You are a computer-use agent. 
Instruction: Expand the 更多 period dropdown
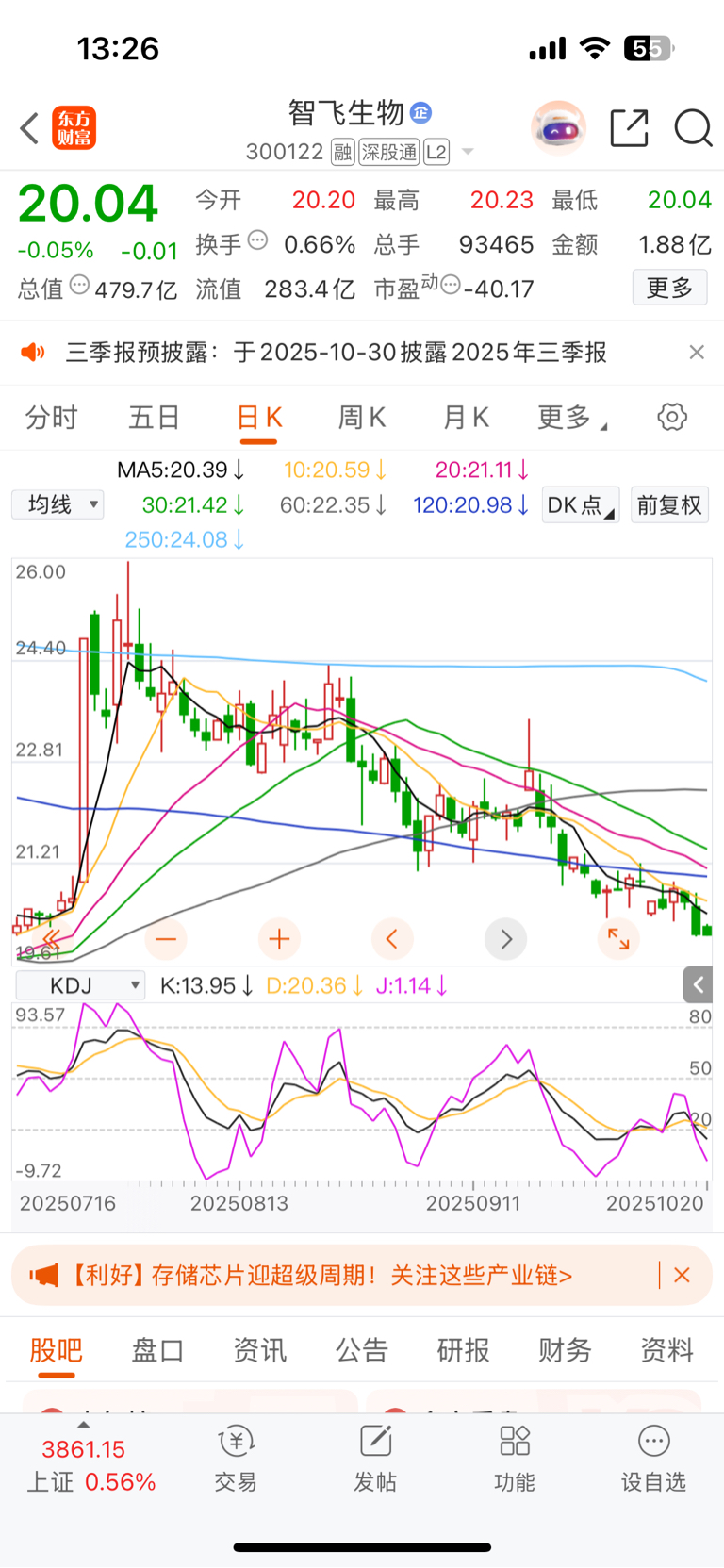click(x=571, y=417)
